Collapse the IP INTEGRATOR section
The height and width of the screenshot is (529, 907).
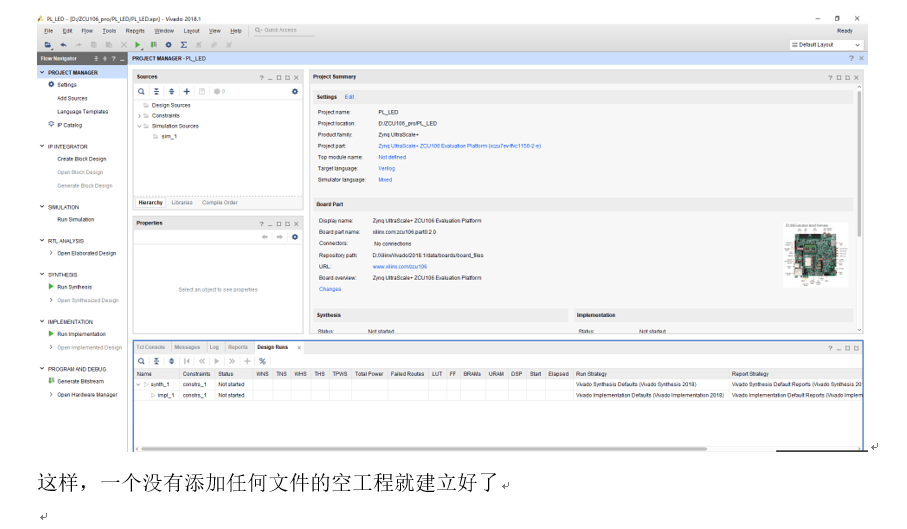42,146
